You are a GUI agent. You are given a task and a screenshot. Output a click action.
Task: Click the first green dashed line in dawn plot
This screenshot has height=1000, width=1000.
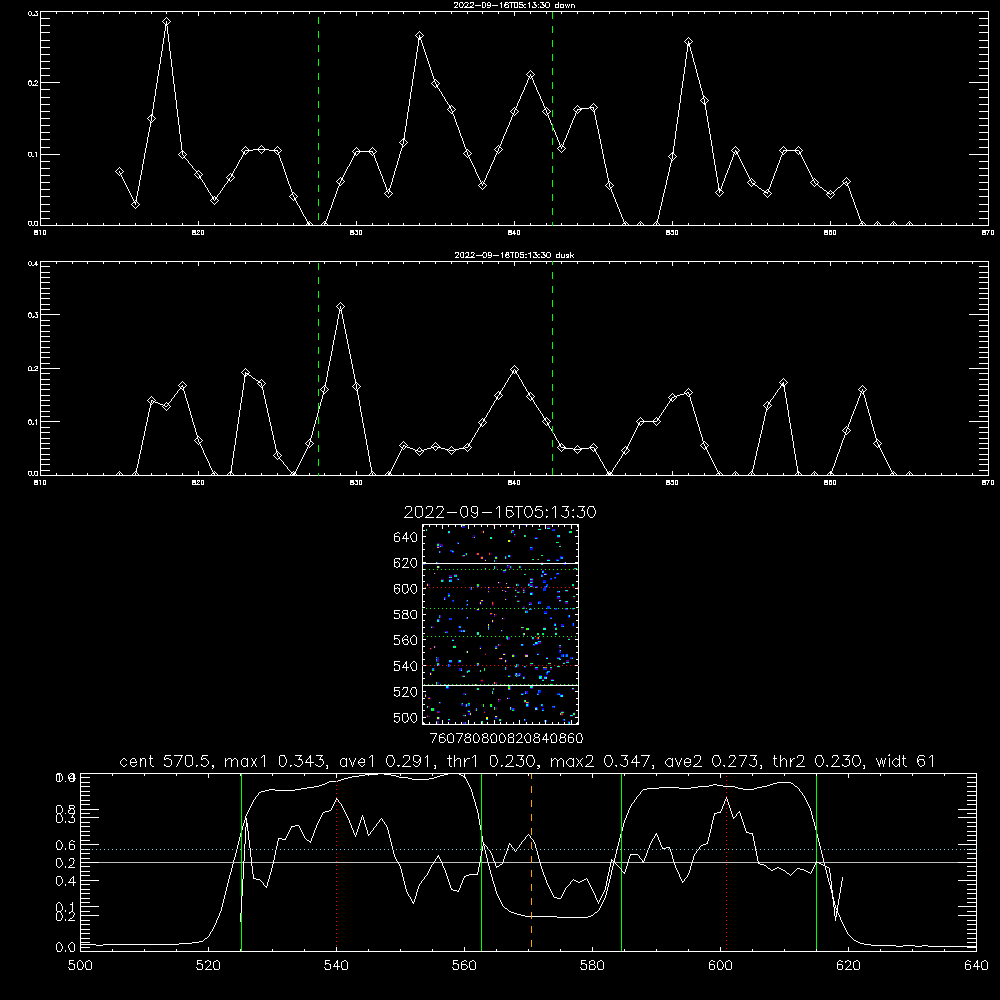point(318,118)
